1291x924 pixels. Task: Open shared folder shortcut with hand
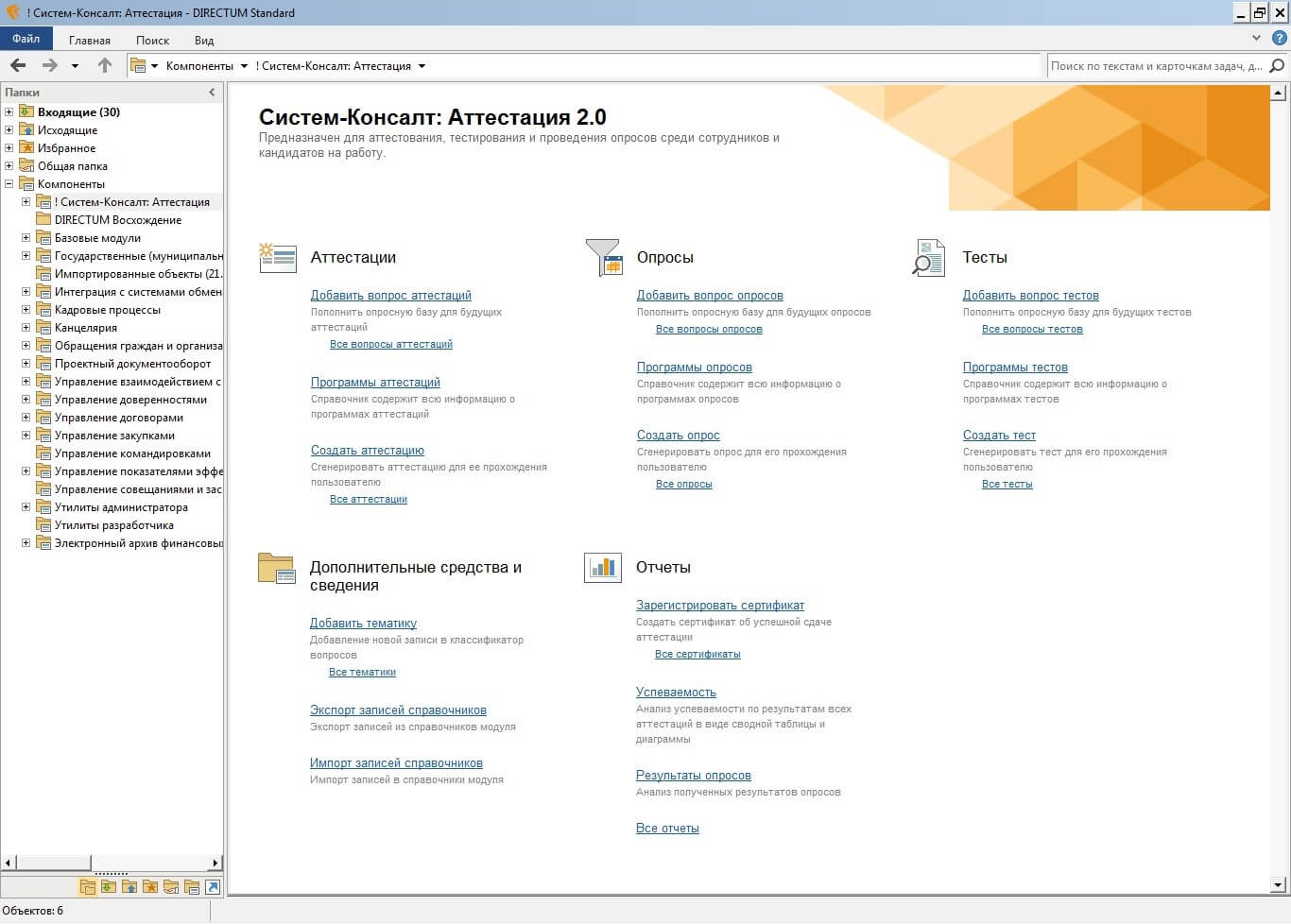(171, 887)
